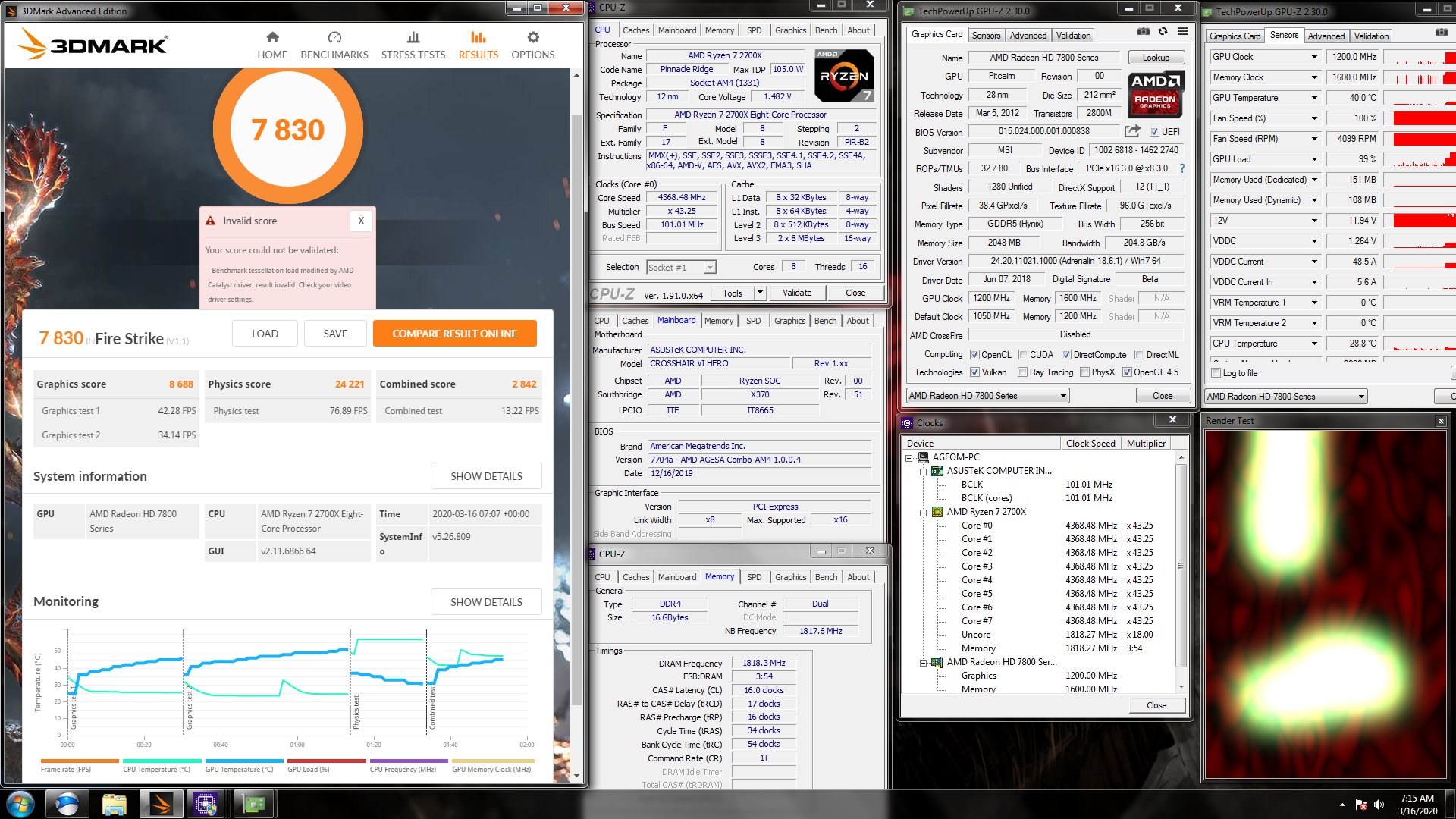Screen dimensions: 1456x819
Task: Toggle the PhysX checkbox
Action: point(1085,372)
